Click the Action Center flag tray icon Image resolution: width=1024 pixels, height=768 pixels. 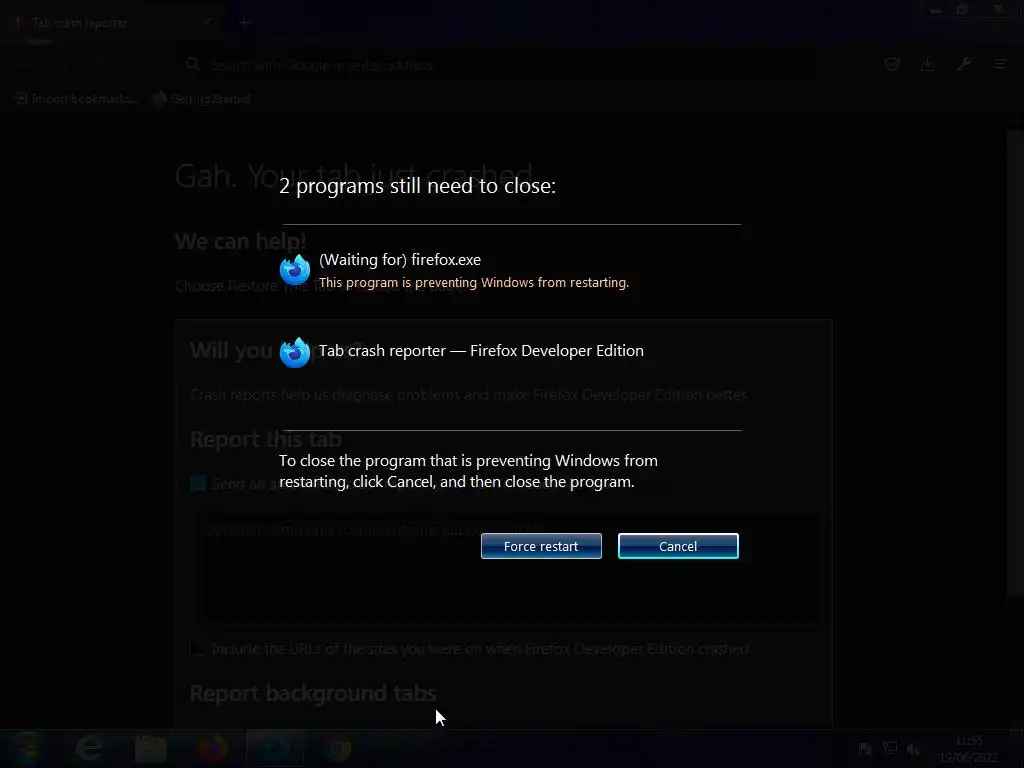(865, 749)
